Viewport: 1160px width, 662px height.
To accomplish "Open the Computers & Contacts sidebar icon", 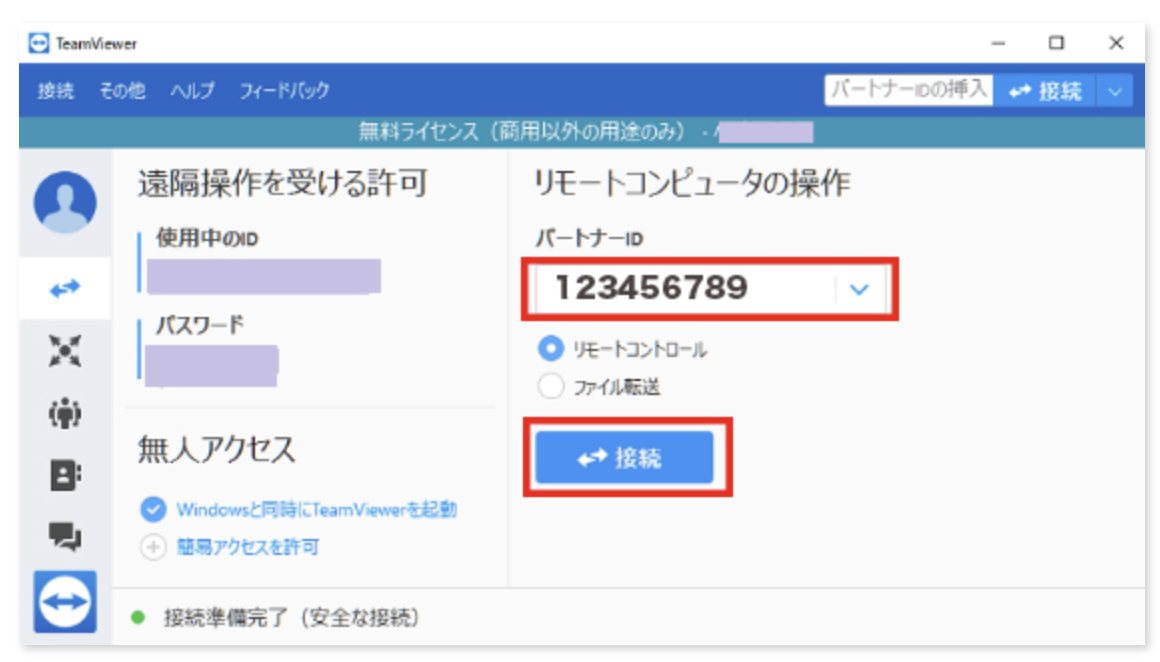I will click(65, 475).
